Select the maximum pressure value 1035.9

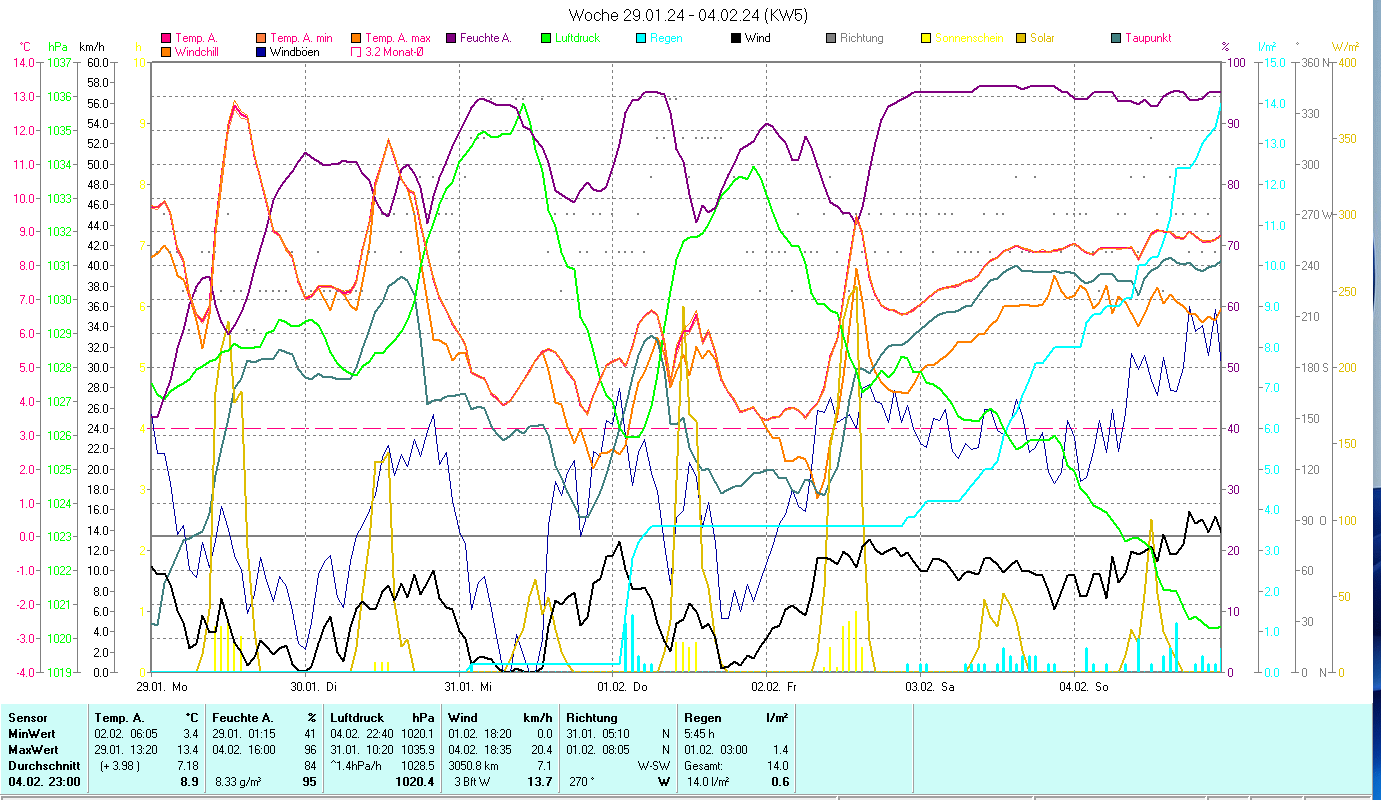click(x=417, y=750)
